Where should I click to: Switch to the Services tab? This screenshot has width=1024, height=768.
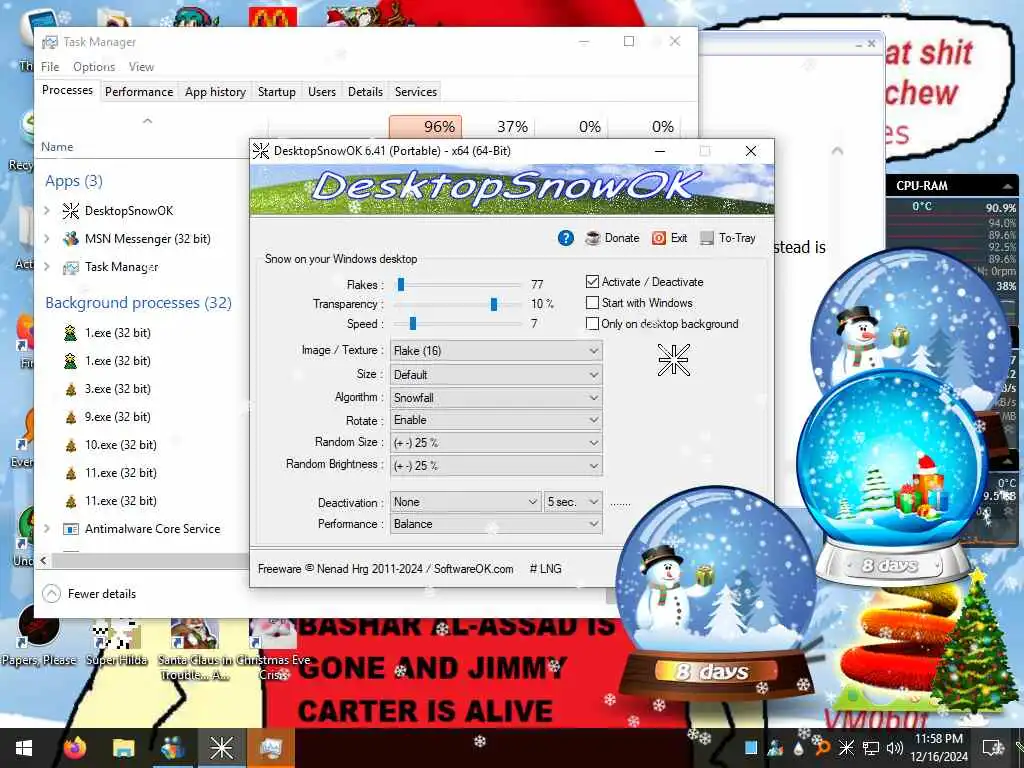pos(415,92)
